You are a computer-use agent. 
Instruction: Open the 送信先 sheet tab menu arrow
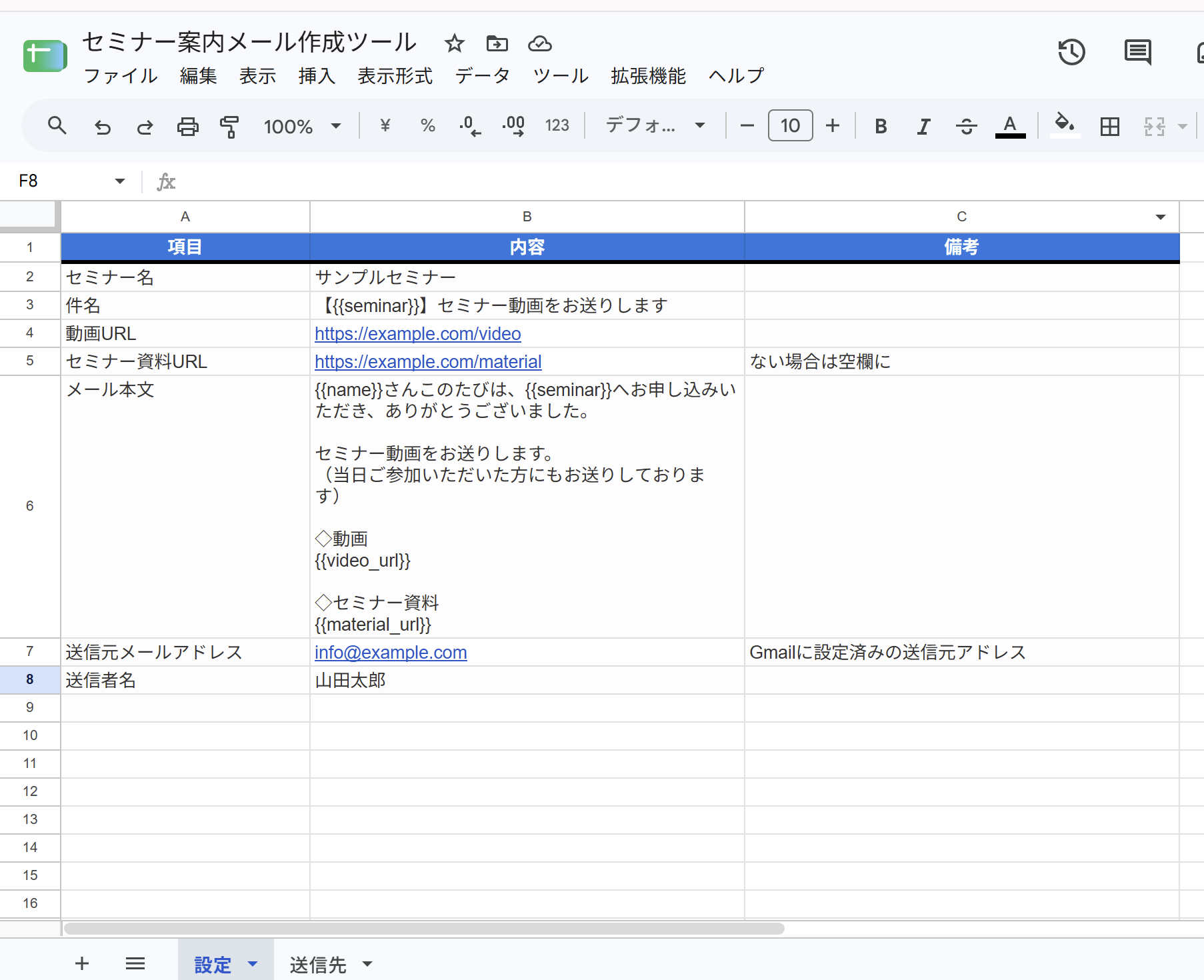pos(367,963)
